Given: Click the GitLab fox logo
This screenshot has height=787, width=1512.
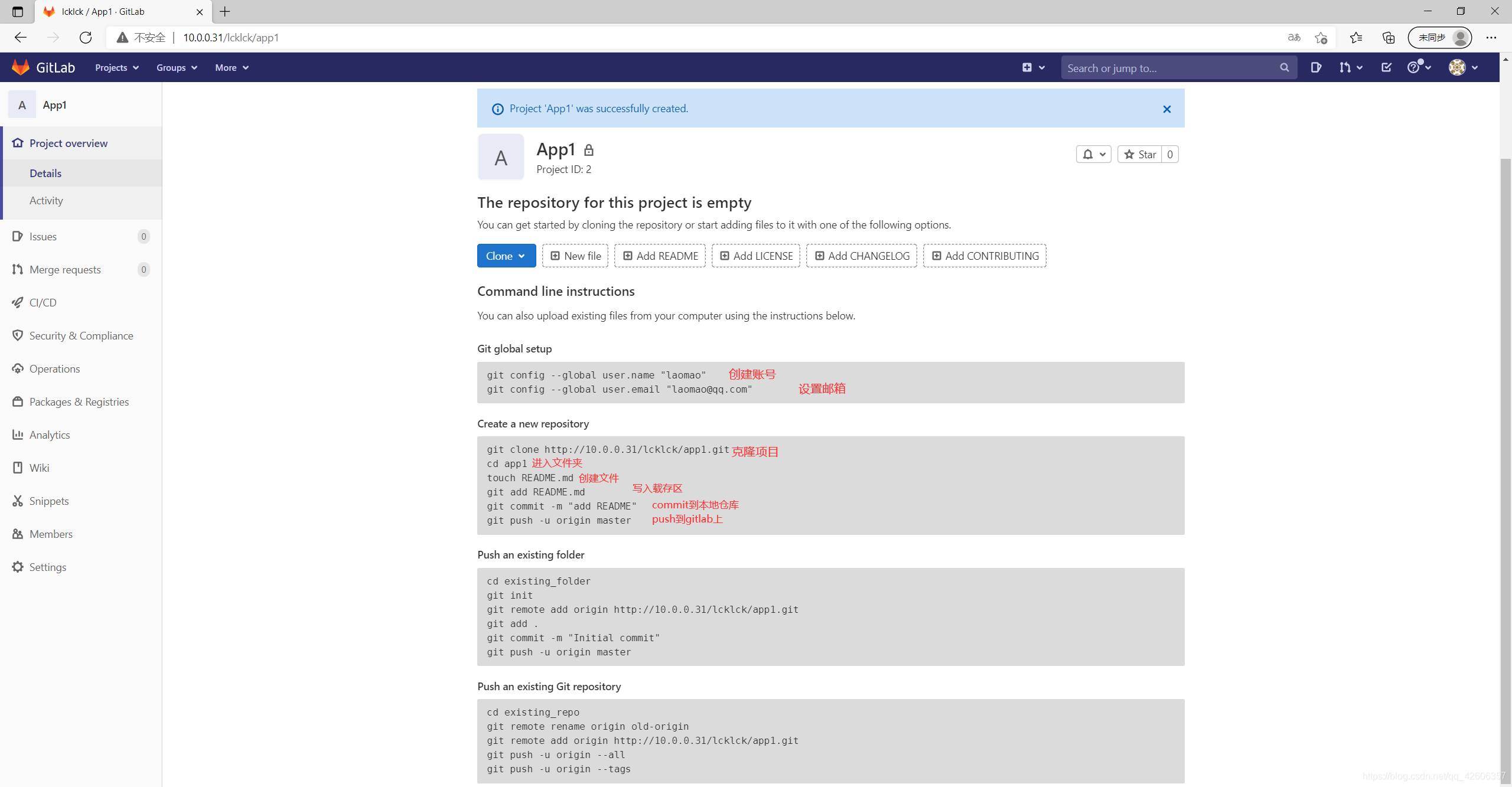Looking at the screenshot, I should 21,67.
